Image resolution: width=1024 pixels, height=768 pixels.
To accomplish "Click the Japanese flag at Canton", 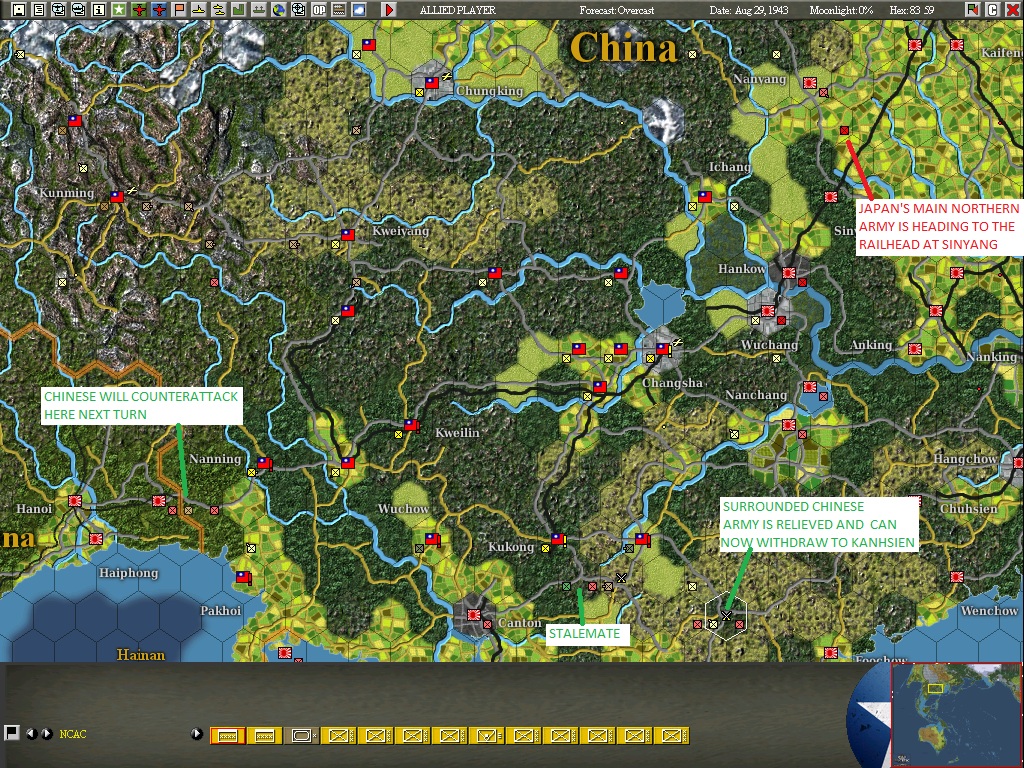I will [473, 615].
